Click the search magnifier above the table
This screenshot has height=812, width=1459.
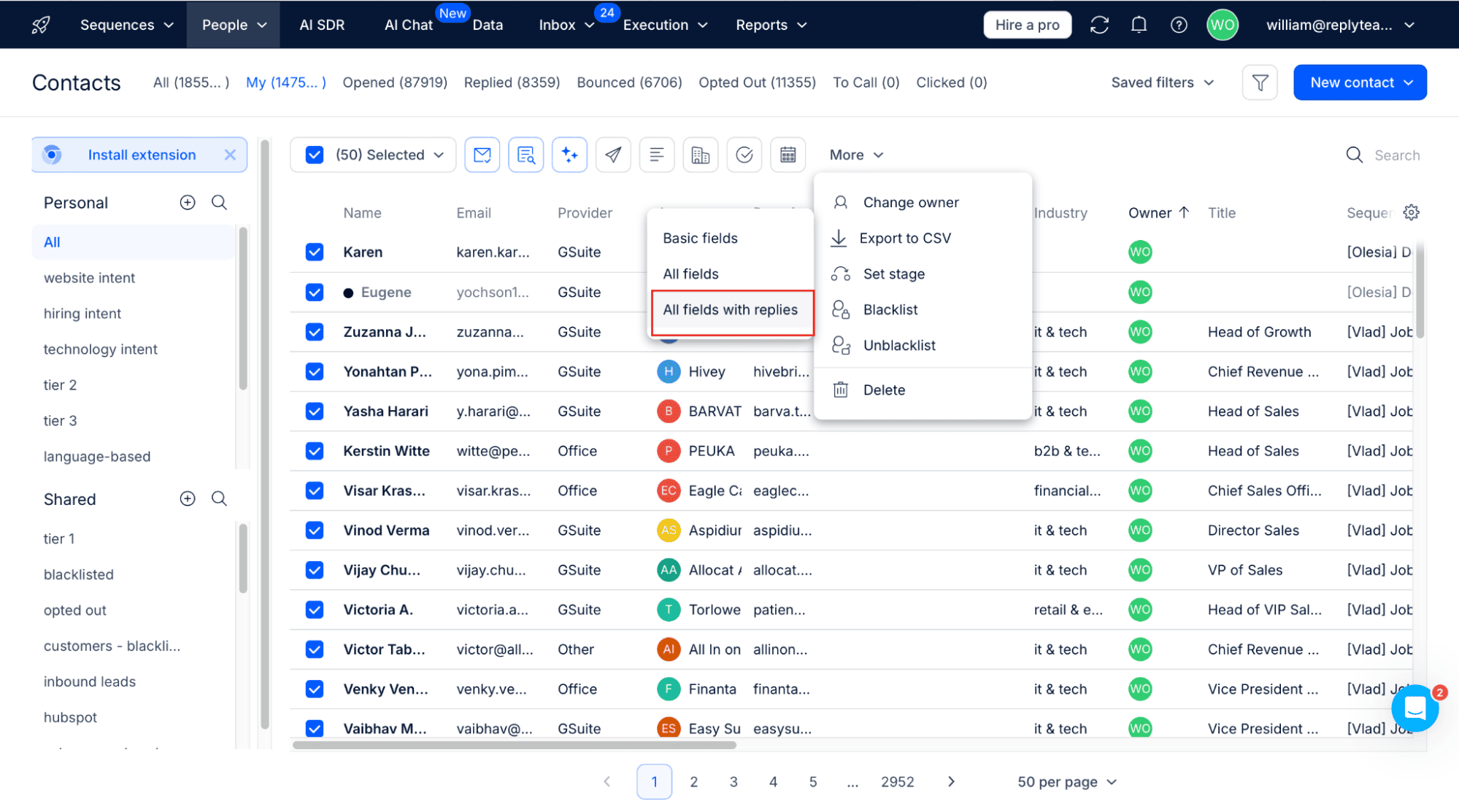(x=1355, y=155)
